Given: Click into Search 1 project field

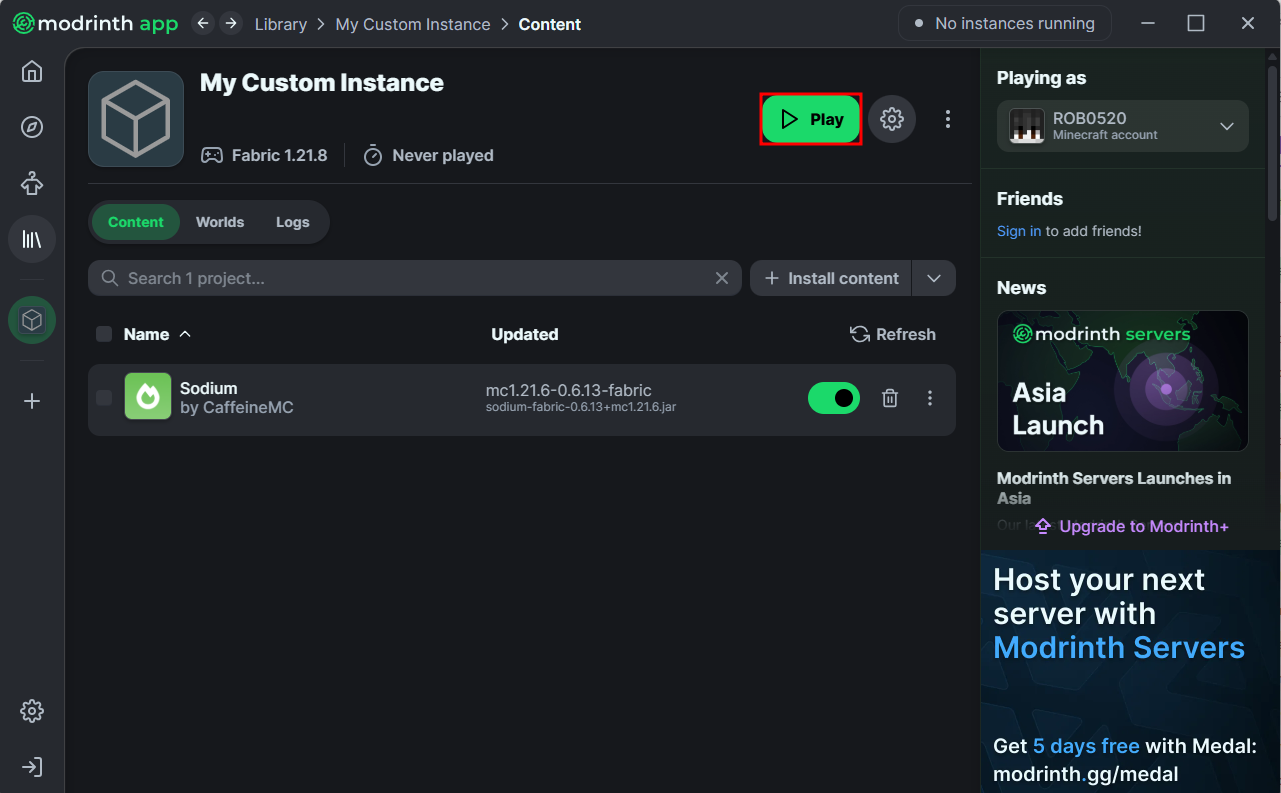Looking at the screenshot, I should (415, 278).
